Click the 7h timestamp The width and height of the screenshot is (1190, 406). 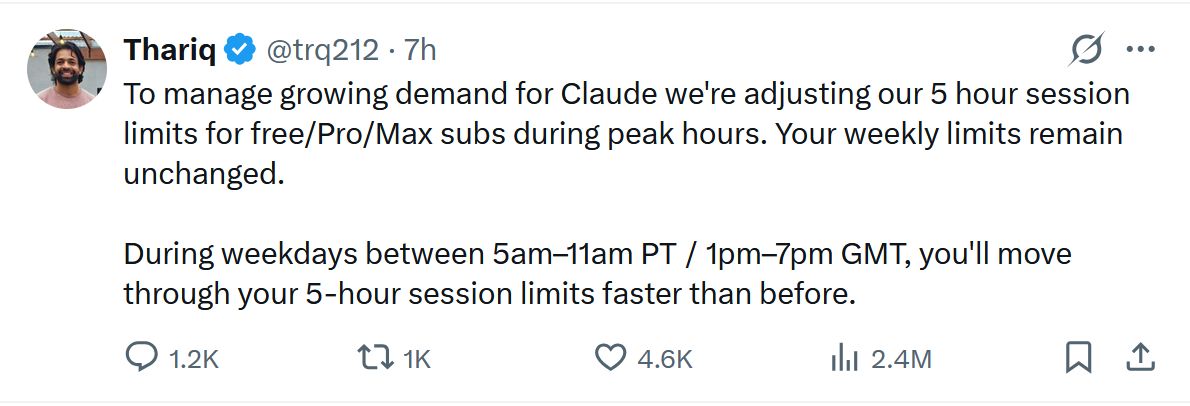coord(420,48)
